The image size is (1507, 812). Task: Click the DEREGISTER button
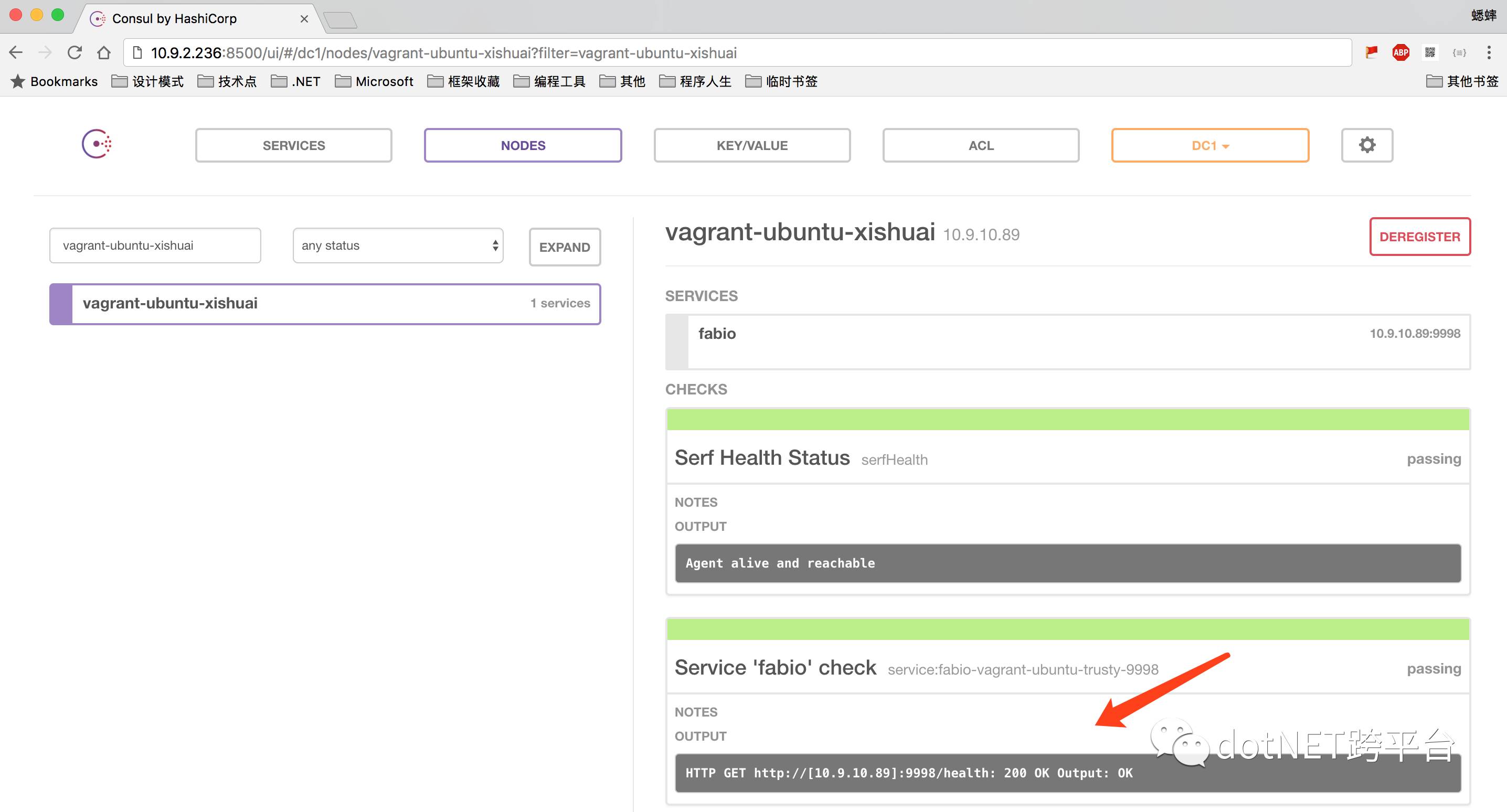[1420, 237]
